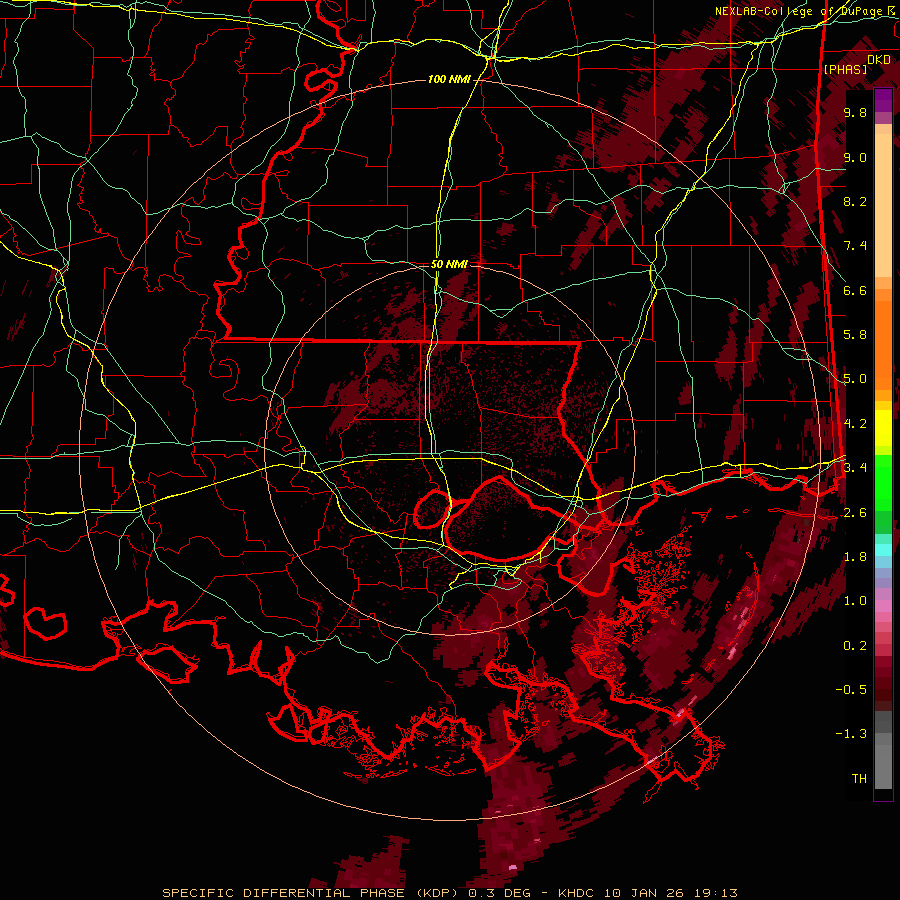Click the "50 NMI" range ring label
Image resolution: width=900 pixels, height=900 pixels.
449,264
